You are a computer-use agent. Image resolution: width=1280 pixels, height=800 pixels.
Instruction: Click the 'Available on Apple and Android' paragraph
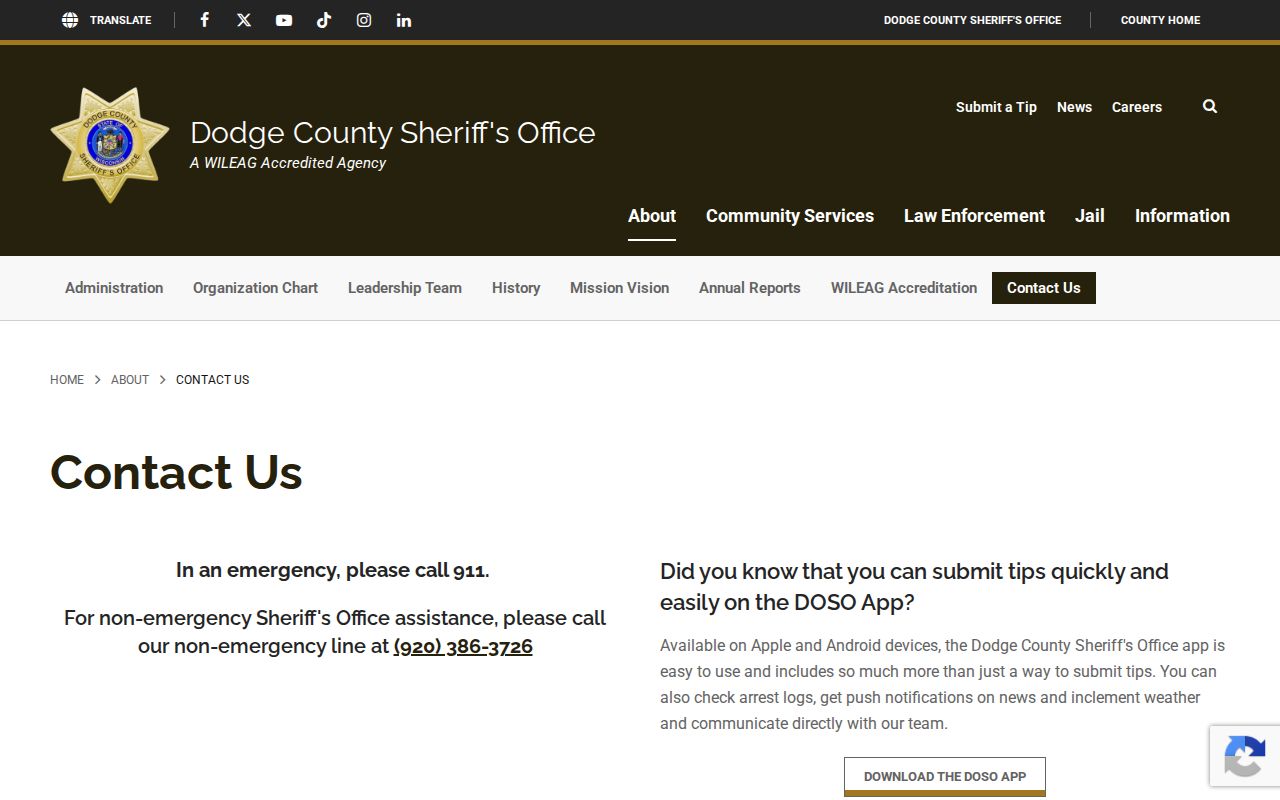pos(942,685)
